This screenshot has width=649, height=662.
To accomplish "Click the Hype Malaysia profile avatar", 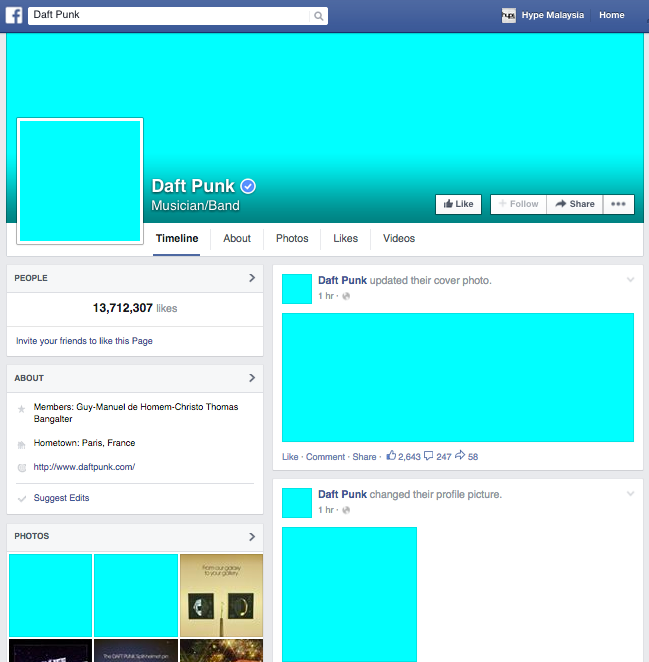I will (509, 15).
